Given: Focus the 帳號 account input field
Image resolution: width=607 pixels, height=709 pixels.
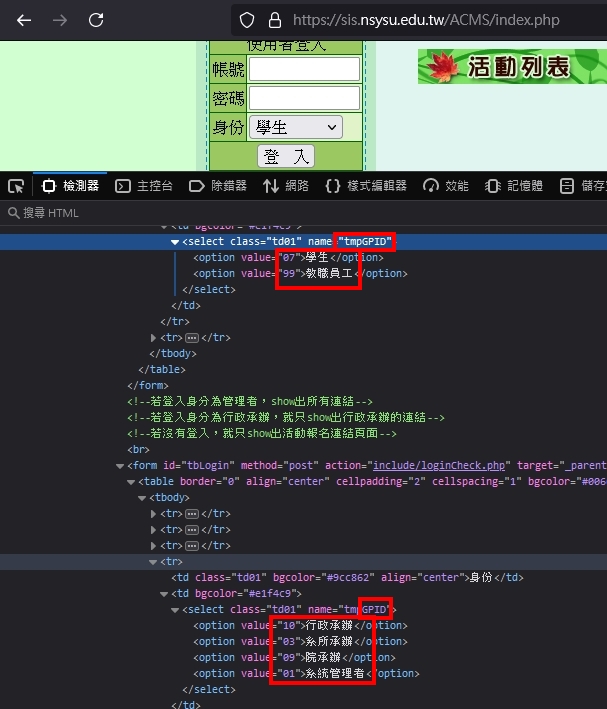Looking at the screenshot, I should (x=304, y=69).
